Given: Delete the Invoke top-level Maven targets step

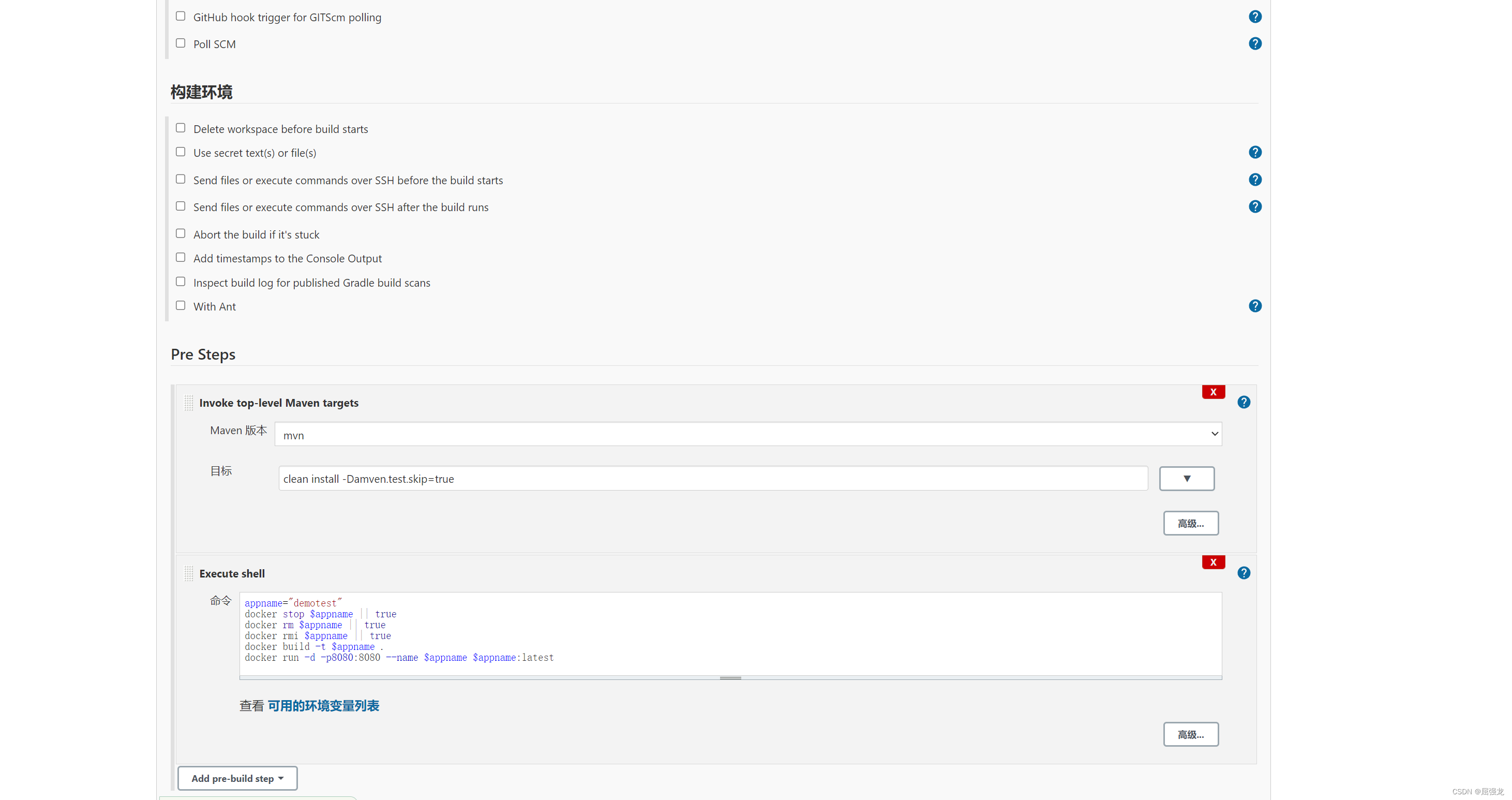Looking at the screenshot, I should [1213, 392].
